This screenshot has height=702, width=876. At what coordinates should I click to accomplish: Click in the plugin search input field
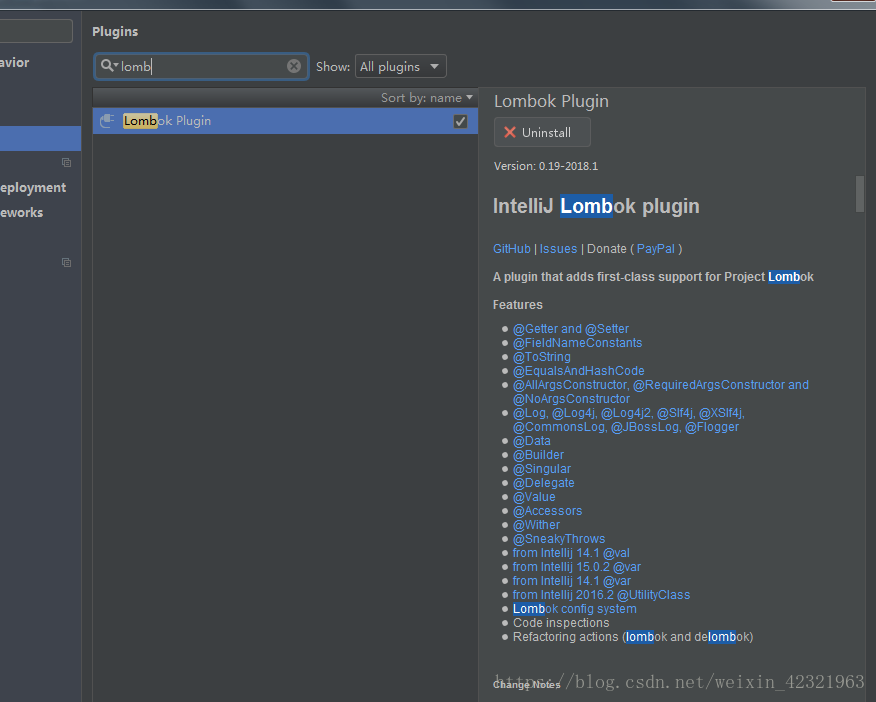[201, 66]
